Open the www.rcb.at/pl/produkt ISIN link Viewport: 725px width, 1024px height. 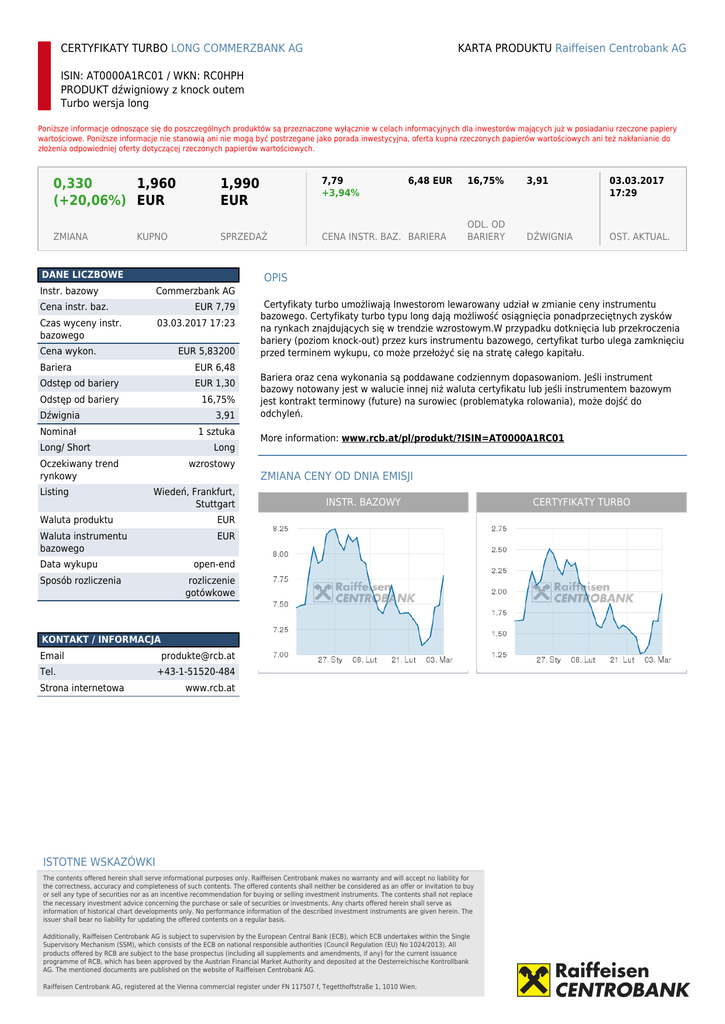point(452,438)
